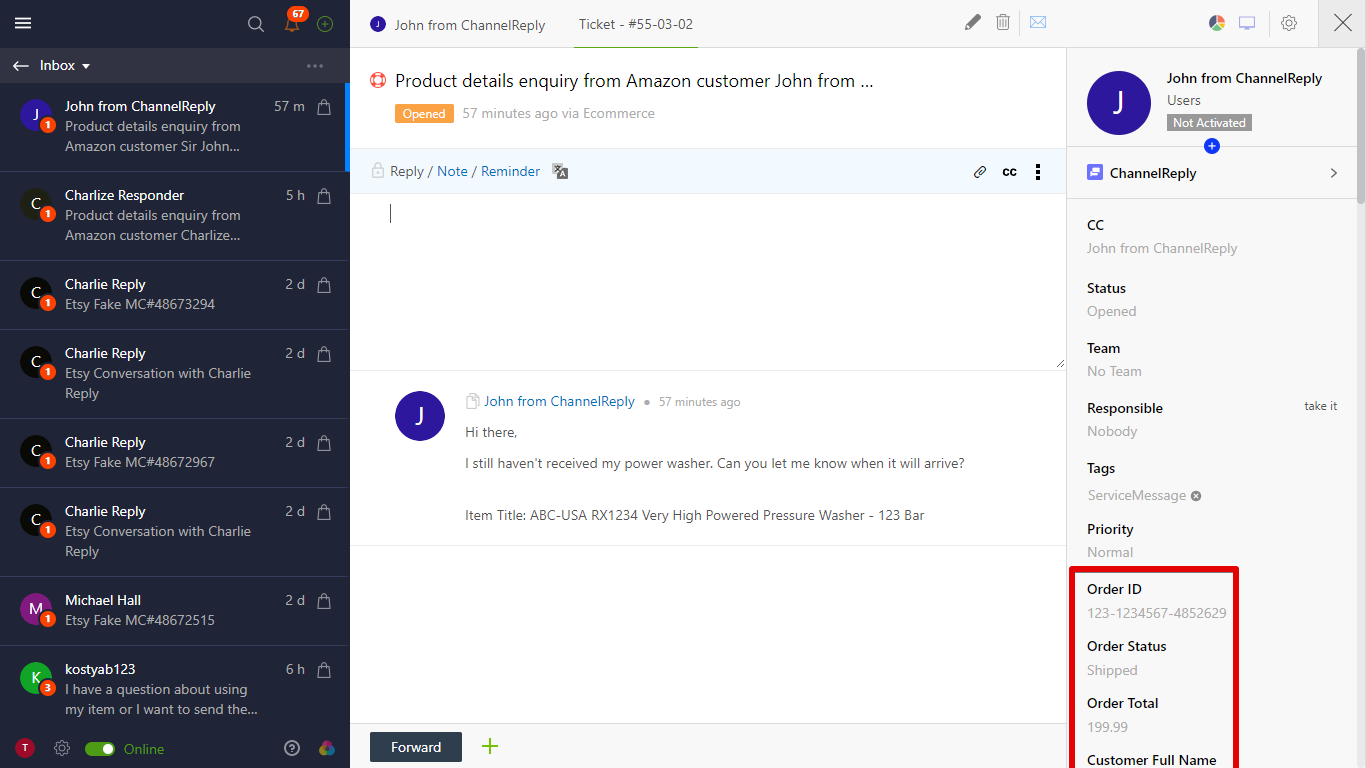Switch composer to Reminder
The height and width of the screenshot is (768, 1366).
click(x=510, y=172)
